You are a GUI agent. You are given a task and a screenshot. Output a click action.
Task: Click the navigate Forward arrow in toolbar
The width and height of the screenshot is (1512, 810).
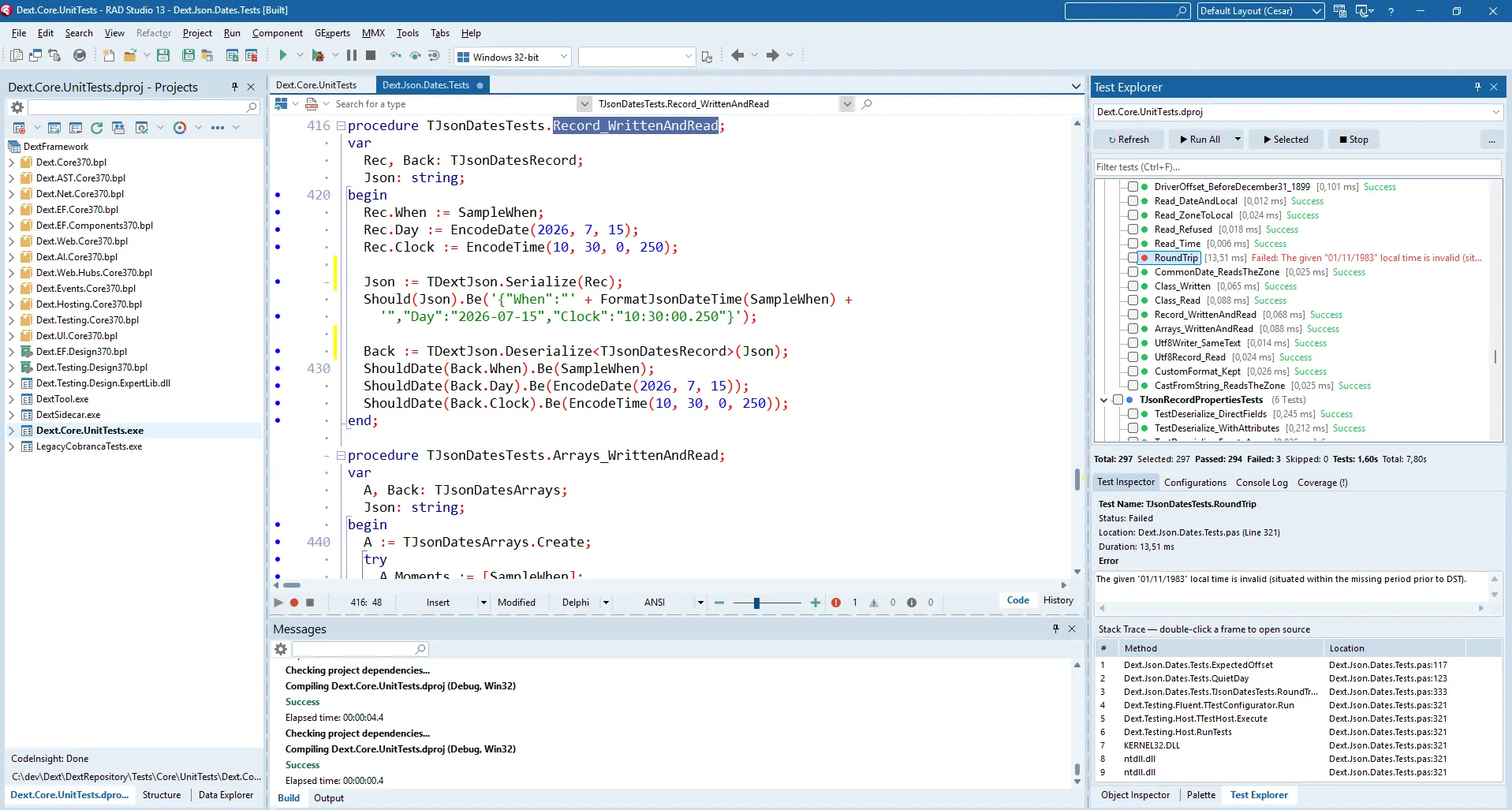[x=772, y=55]
